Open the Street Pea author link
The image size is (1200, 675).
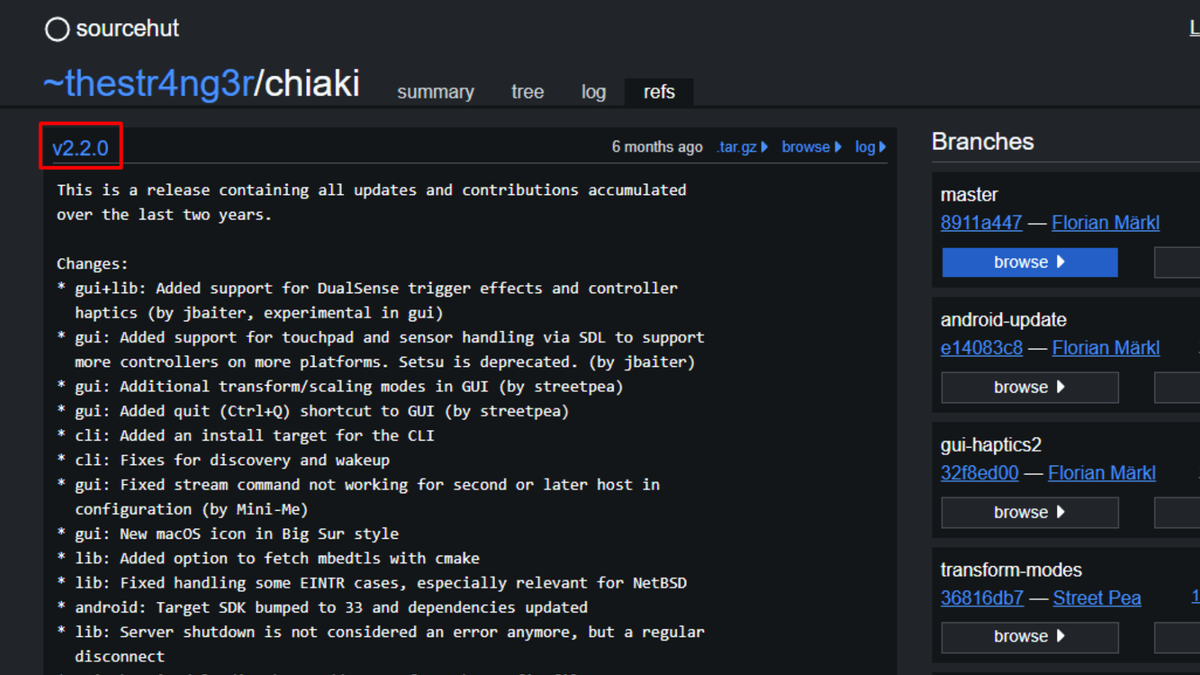tap(1096, 598)
